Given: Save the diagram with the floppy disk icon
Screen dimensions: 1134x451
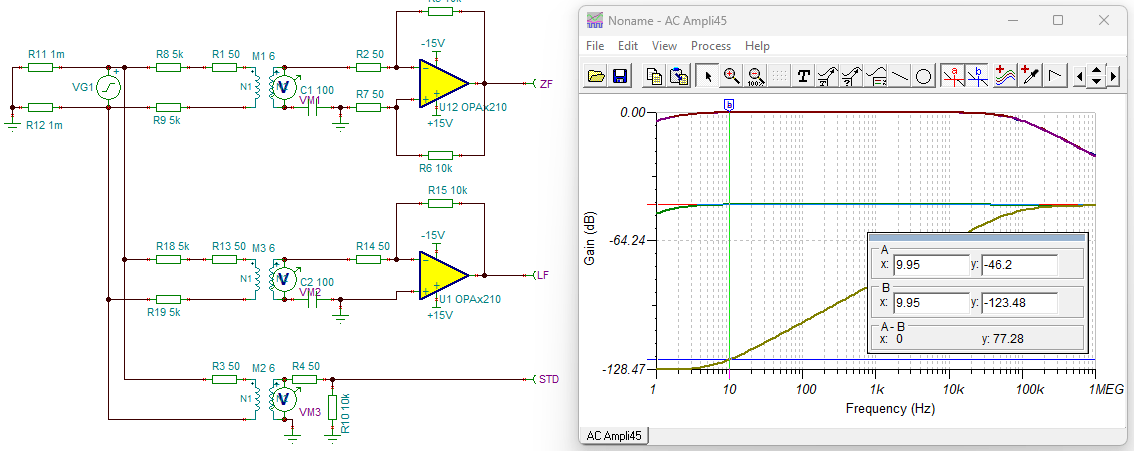Looking at the screenshot, I should point(620,76).
